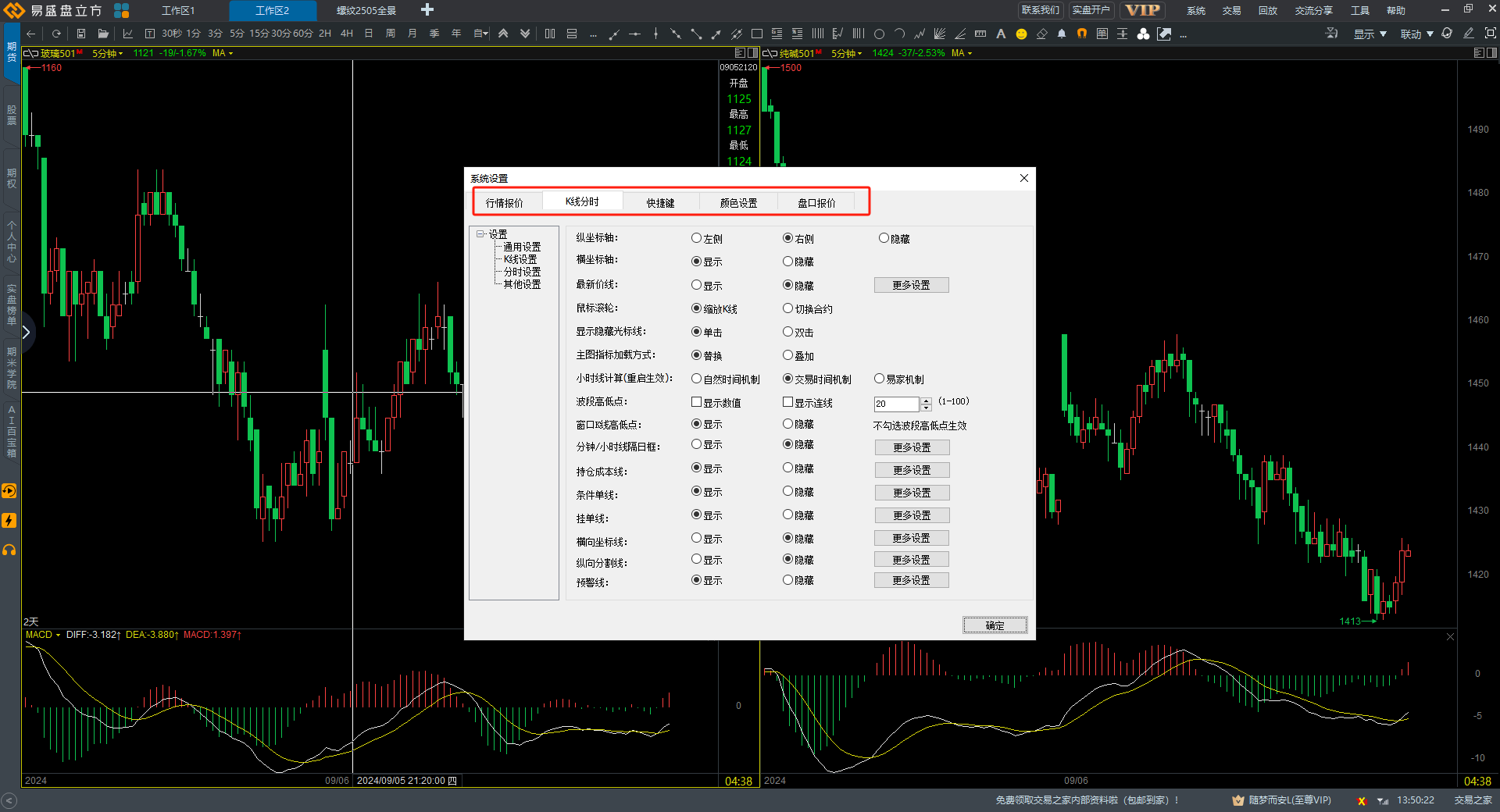Image resolution: width=1500 pixels, height=812 pixels.
Task: Switch to the 颜色设置 tab
Action: (x=738, y=202)
